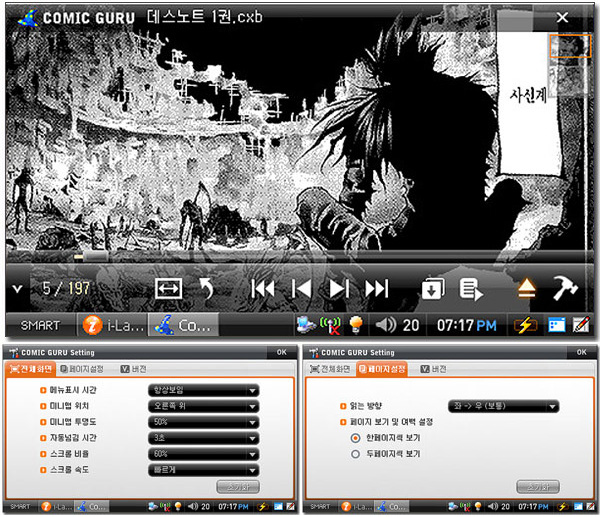Open the page list icon with arrow
This screenshot has height=517, width=600.
tap(471, 289)
